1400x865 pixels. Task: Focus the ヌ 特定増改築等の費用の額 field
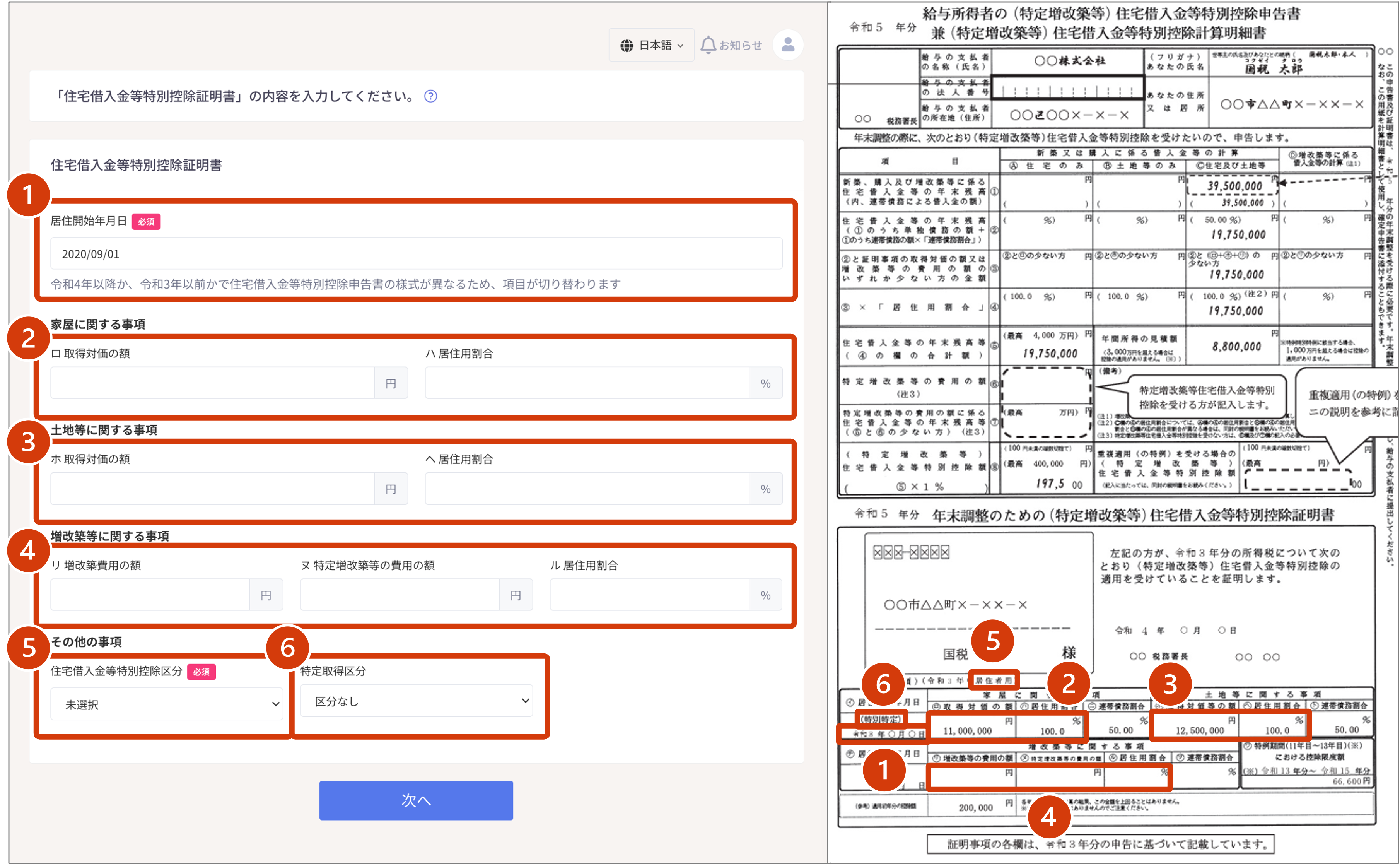click(x=399, y=595)
